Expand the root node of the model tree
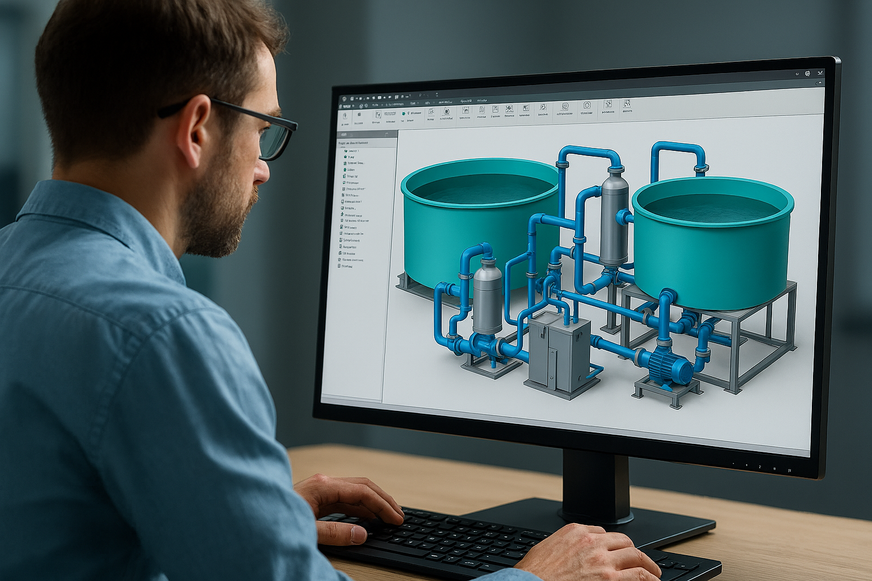872x581 pixels. pos(340,144)
